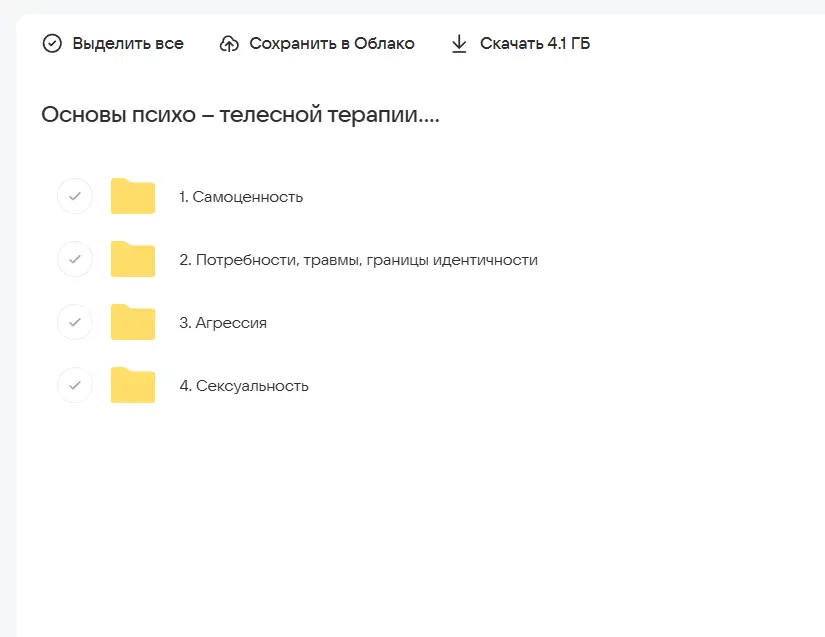Open the "3. Агрессия" folder name
Viewport: 825px width, 637px height.
223,323
